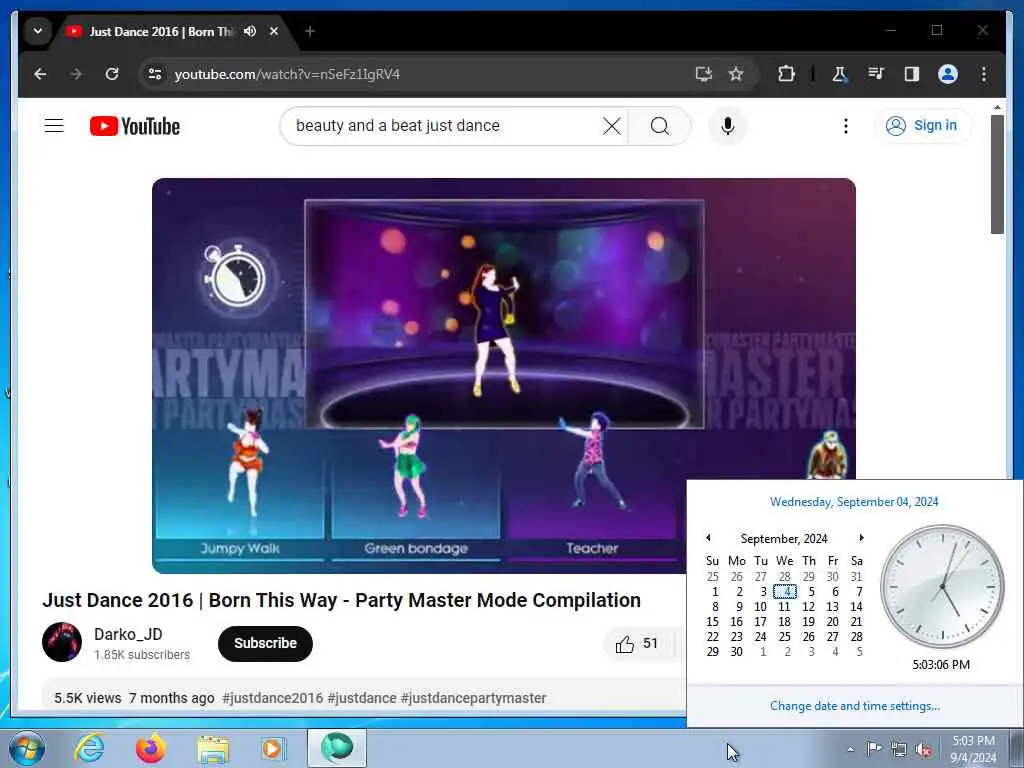Go to YouTube home via logo
Viewport: 1024px width, 768px height.
tap(135, 126)
